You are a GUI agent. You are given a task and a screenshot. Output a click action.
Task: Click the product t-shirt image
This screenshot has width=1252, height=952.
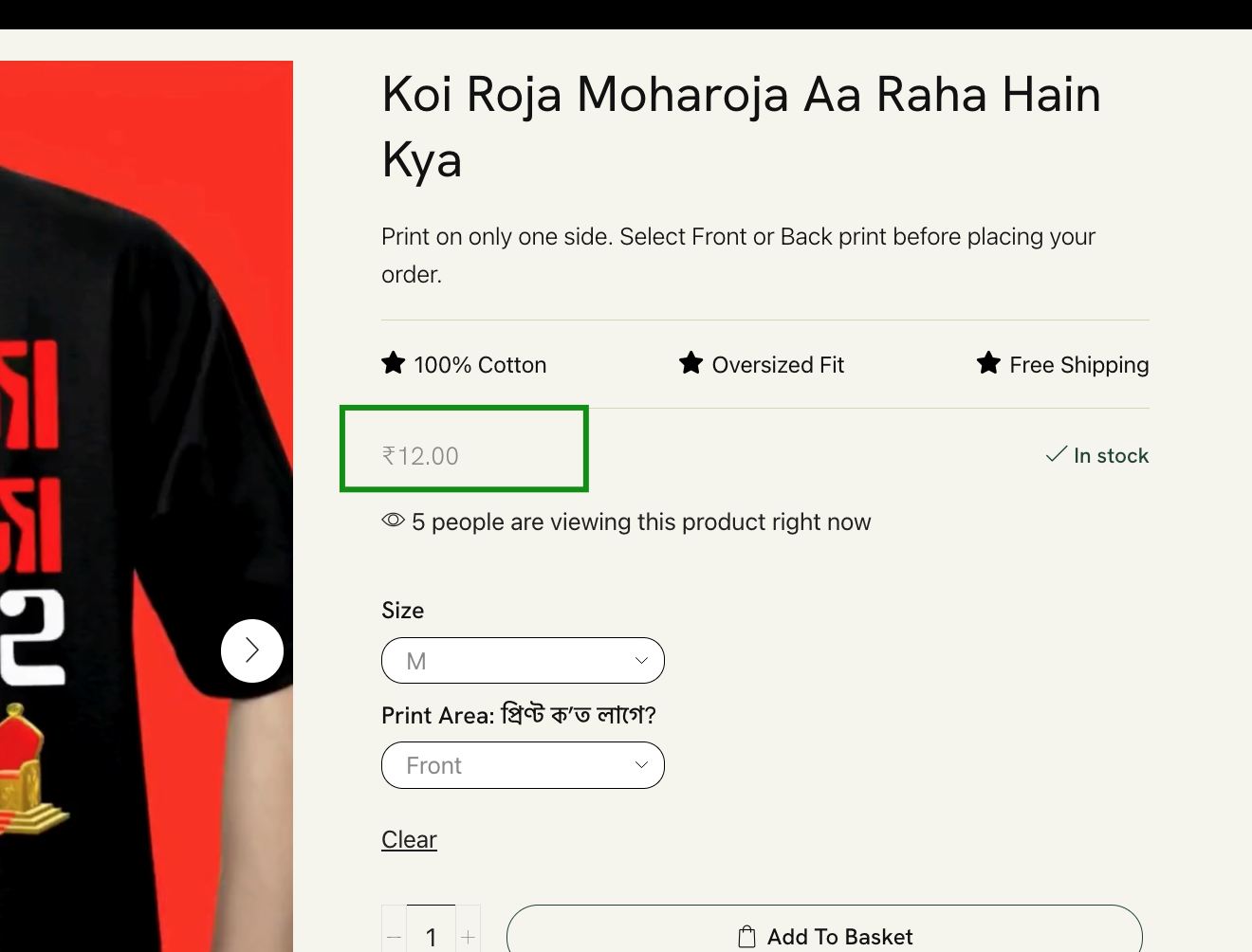pyautogui.click(x=146, y=506)
